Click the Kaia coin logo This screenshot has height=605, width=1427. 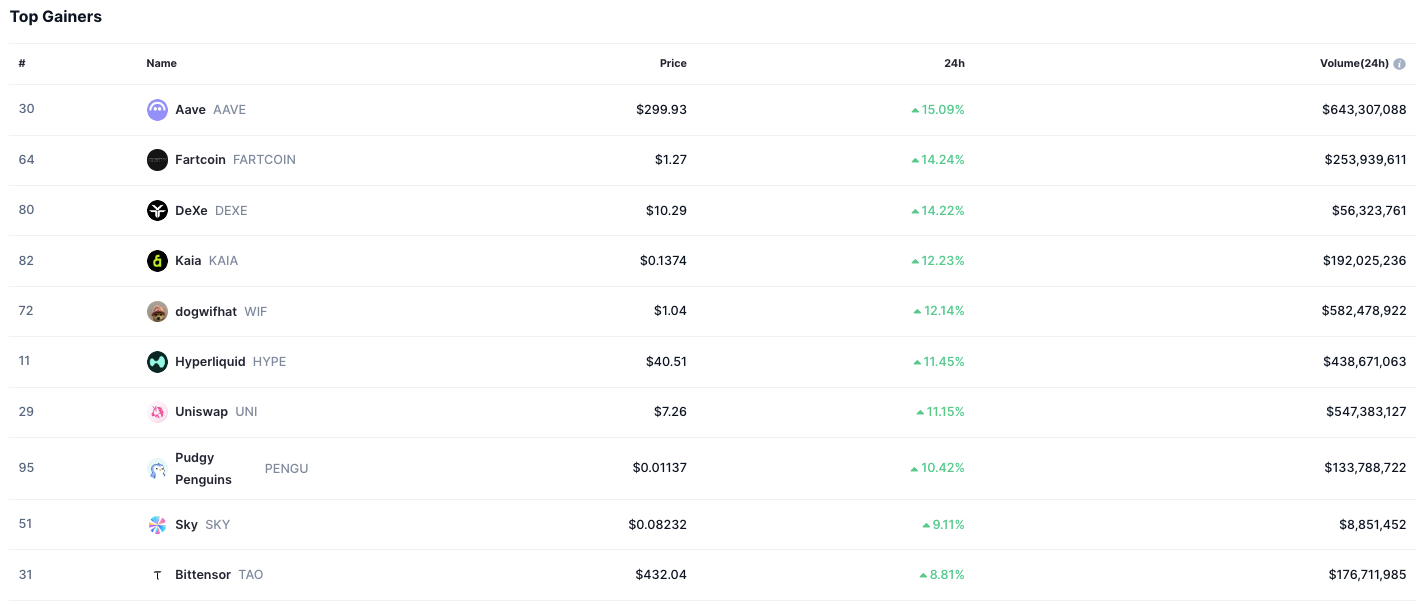tap(157, 261)
